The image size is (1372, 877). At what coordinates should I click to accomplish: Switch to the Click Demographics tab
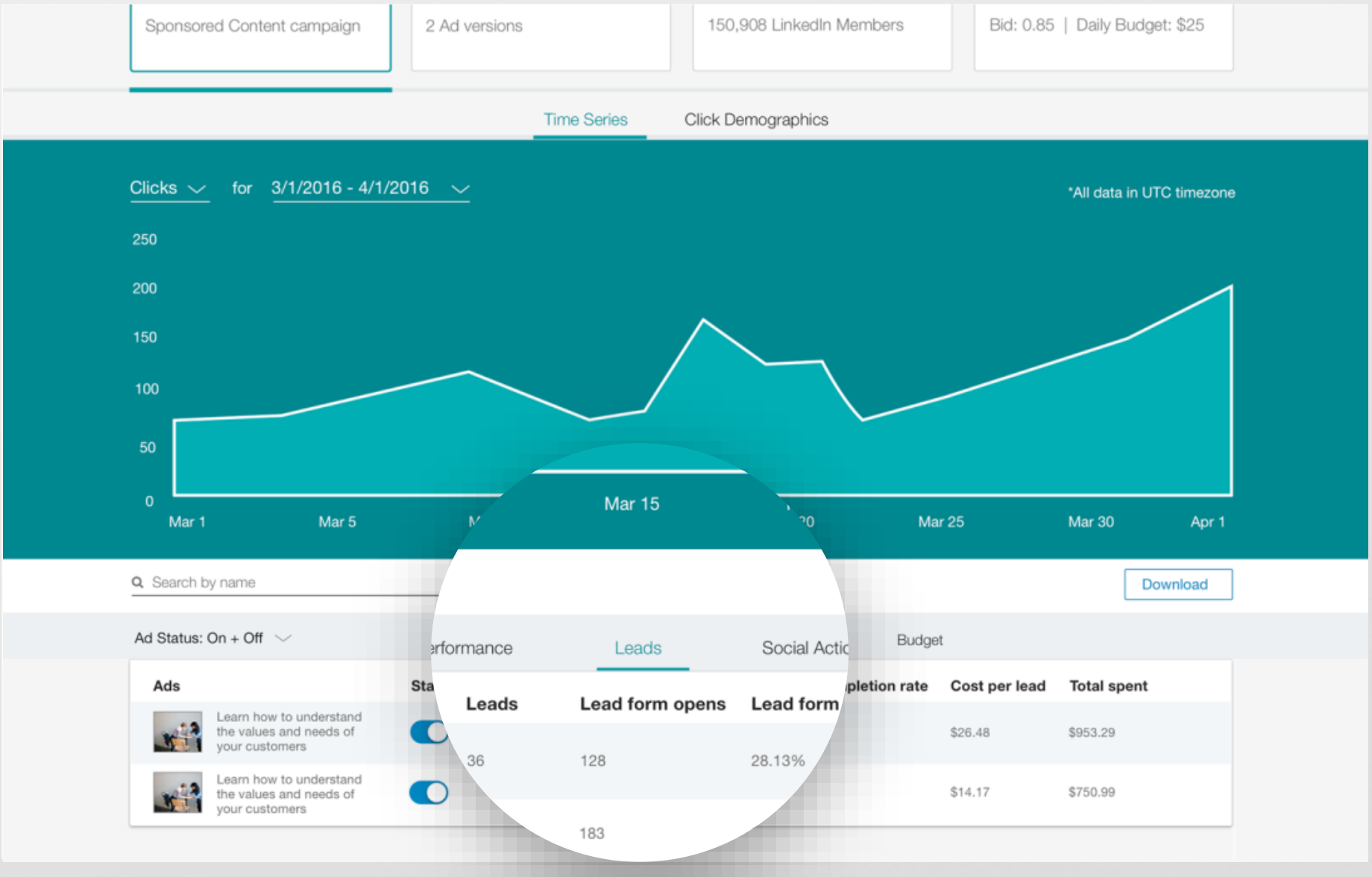click(x=755, y=120)
